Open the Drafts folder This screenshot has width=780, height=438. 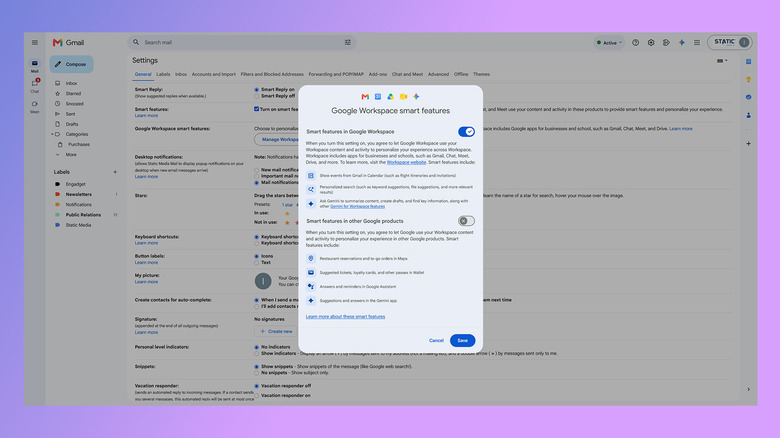pyautogui.click(x=72, y=124)
